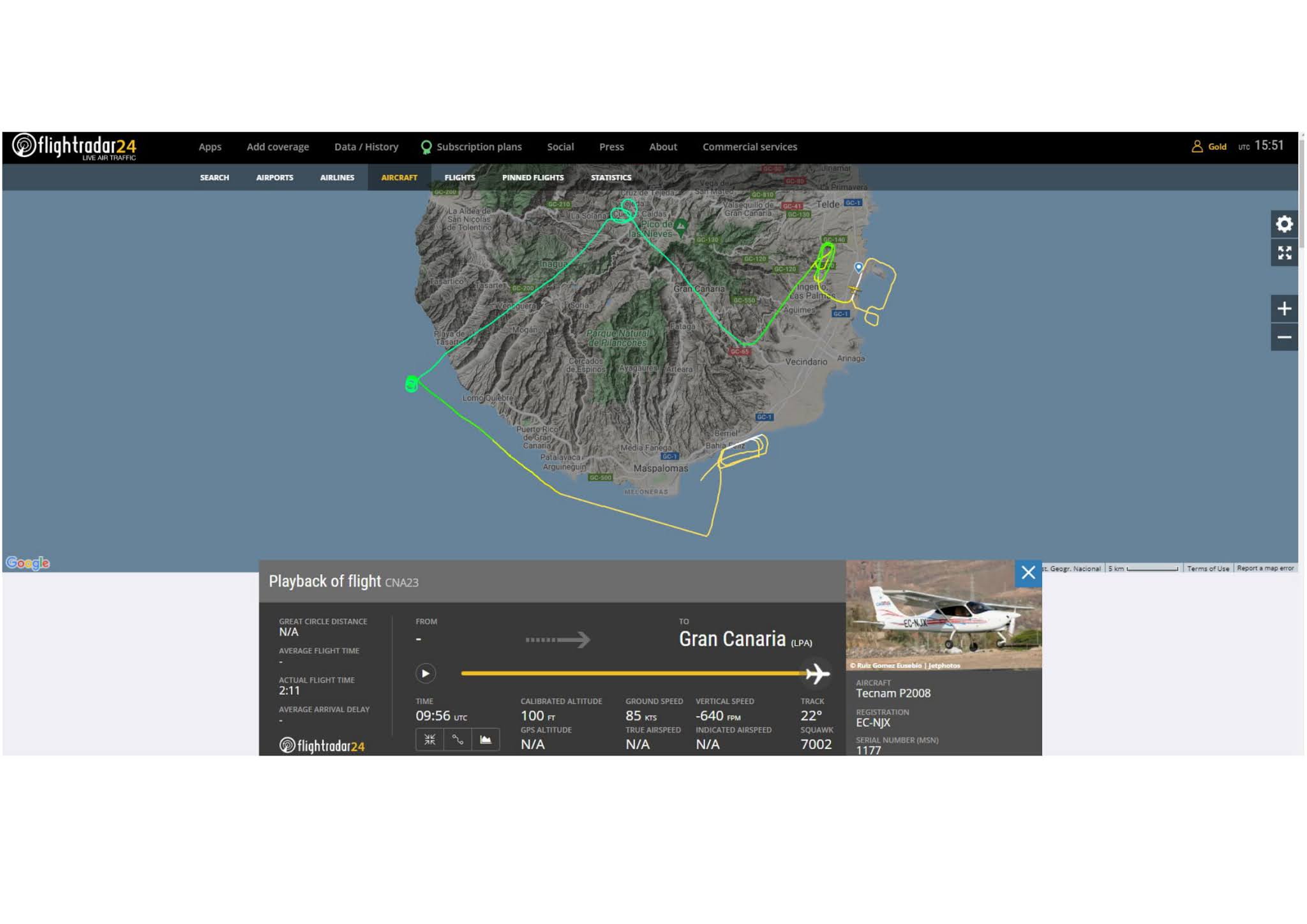
Task: Toggle fullscreen map view icon
Action: (1284, 253)
